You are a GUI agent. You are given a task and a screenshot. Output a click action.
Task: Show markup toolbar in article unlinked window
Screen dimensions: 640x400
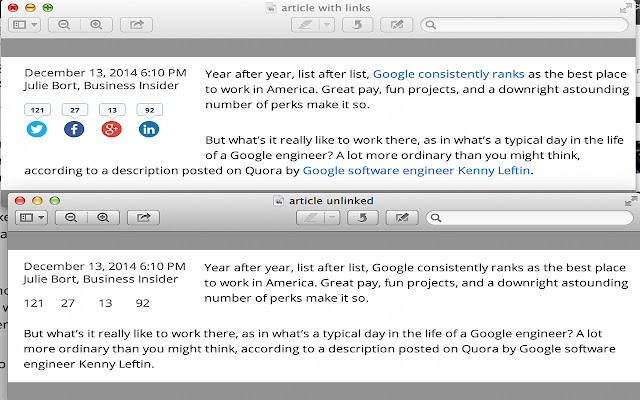tap(402, 218)
